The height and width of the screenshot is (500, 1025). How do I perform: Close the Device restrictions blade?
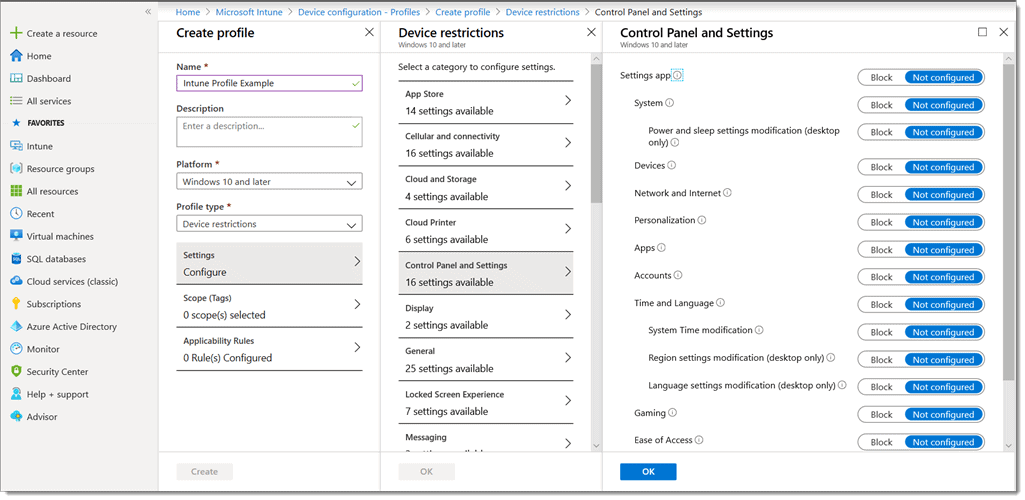pos(591,32)
